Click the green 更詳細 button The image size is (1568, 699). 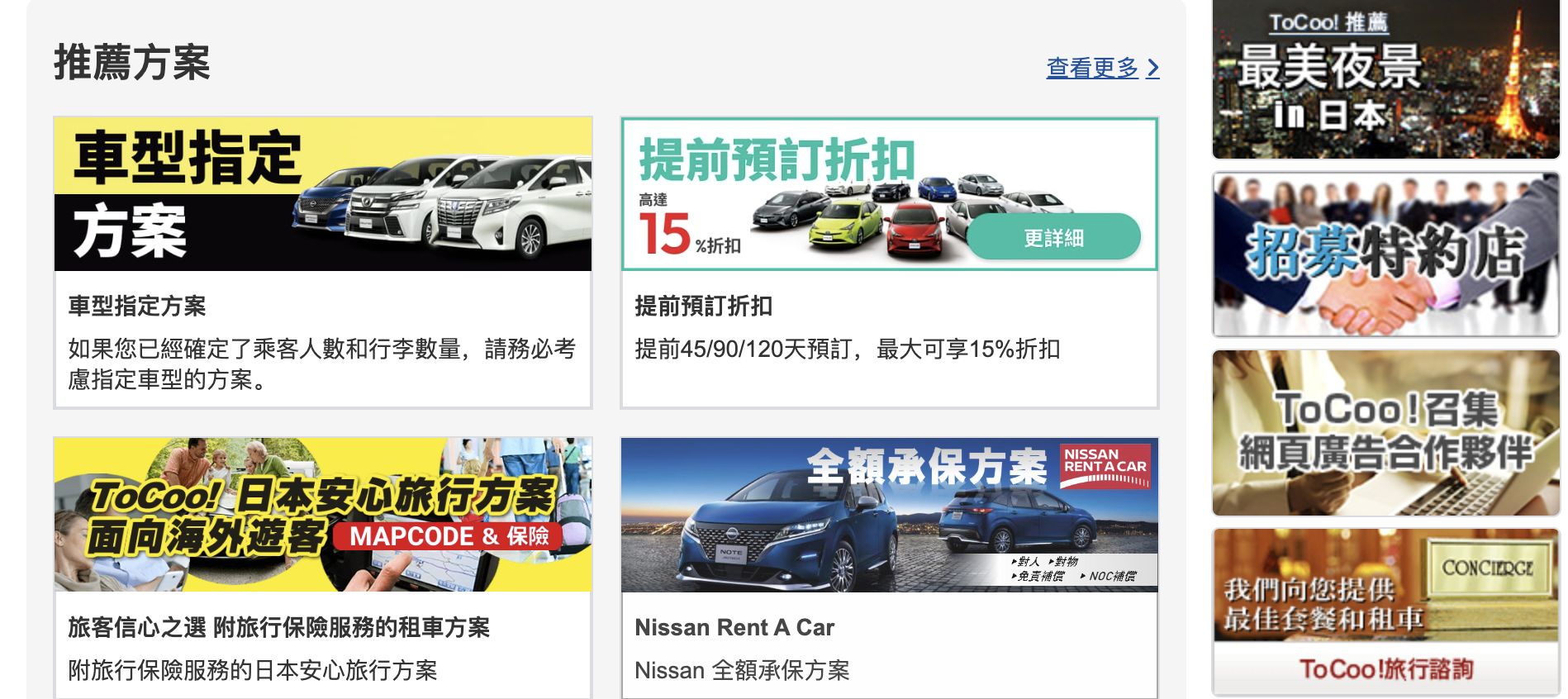(1053, 237)
